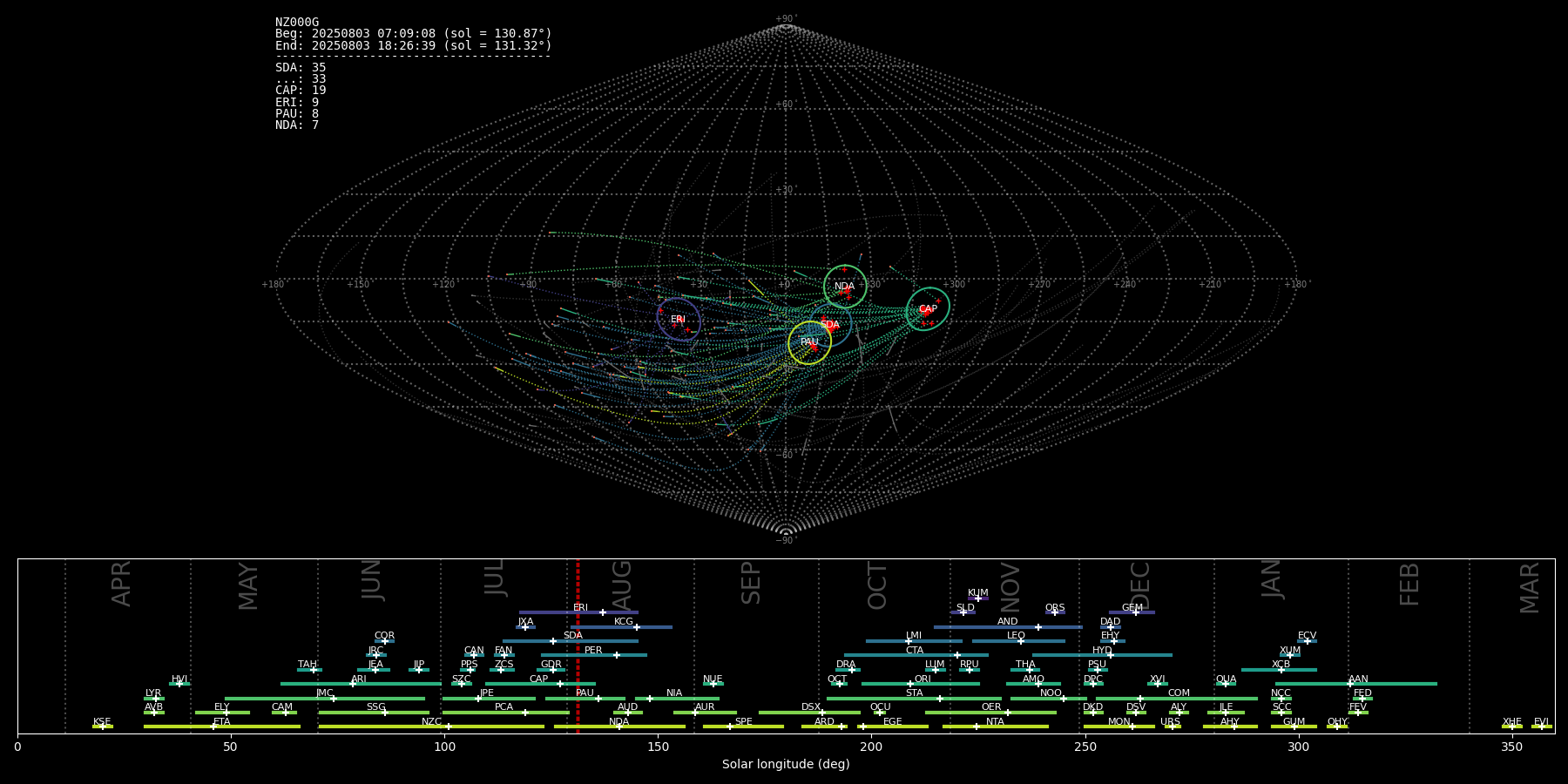Image resolution: width=1568 pixels, height=784 pixels.
Task: Click the NIA shower bar in timeline
Action: tap(677, 699)
